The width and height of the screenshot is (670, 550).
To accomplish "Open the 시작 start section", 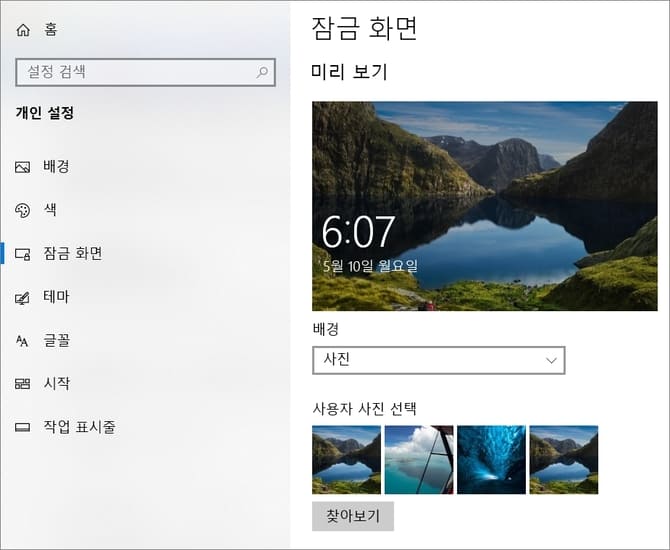I will (56, 383).
